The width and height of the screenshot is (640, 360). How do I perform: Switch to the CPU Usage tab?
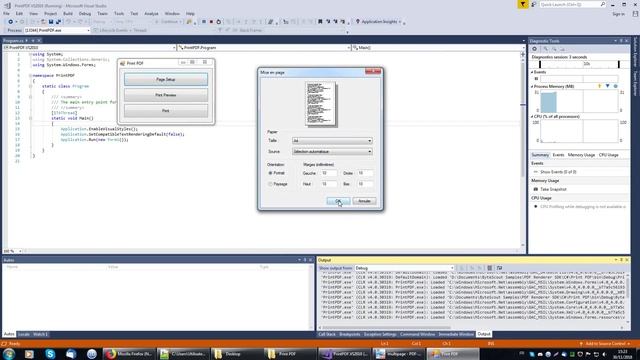click(x=608, y=155)
